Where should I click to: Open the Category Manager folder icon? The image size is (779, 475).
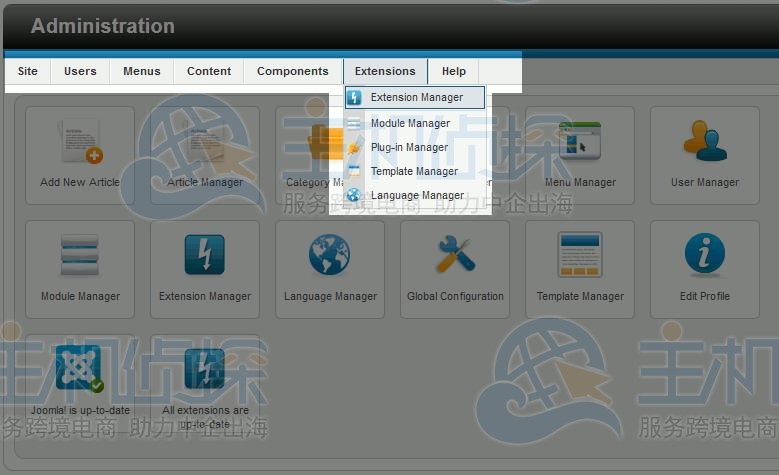point(325,142)
